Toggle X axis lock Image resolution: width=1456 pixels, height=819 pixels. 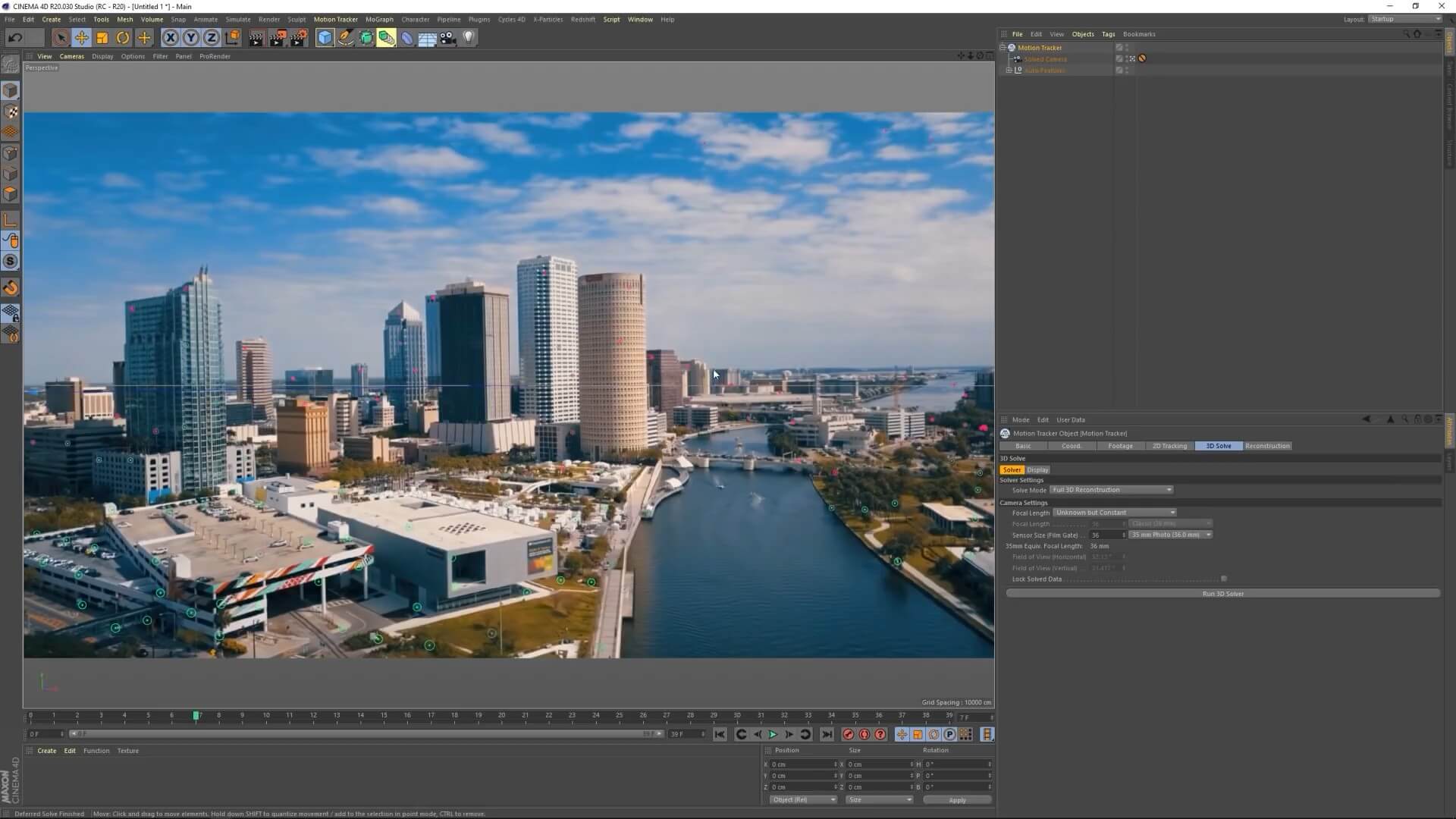coord(171,37)
